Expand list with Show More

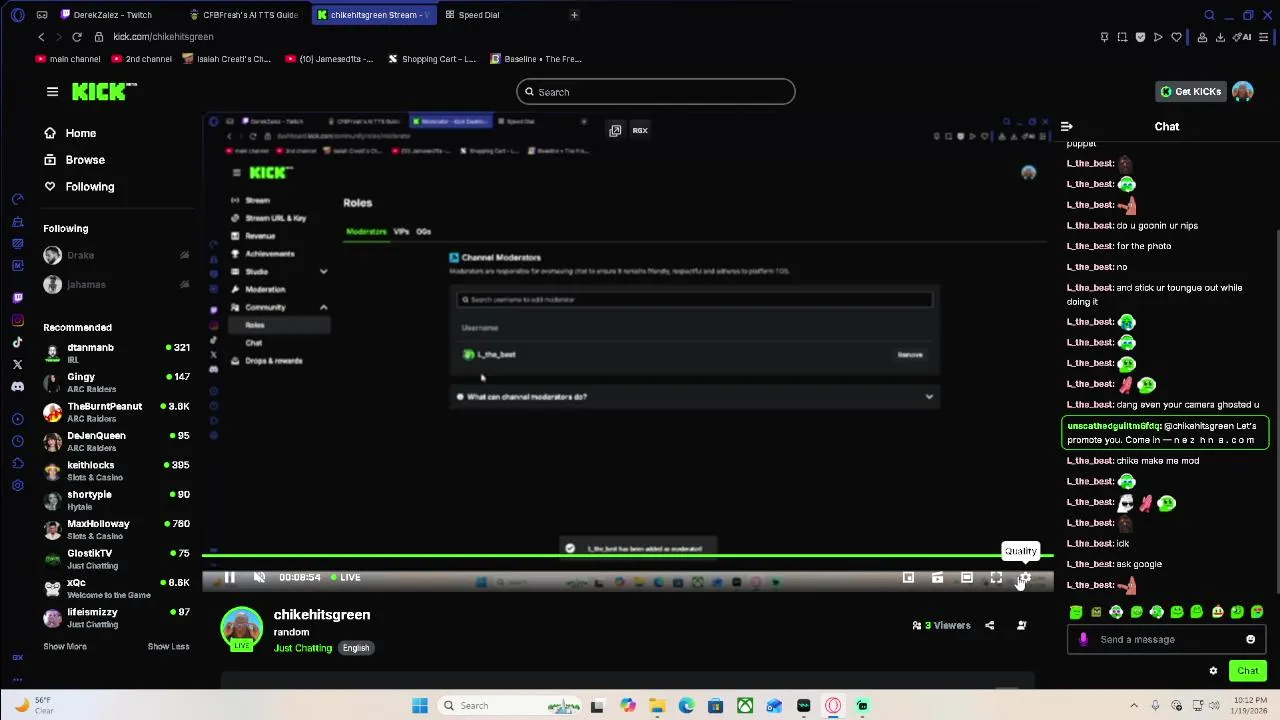pos(65,647)
